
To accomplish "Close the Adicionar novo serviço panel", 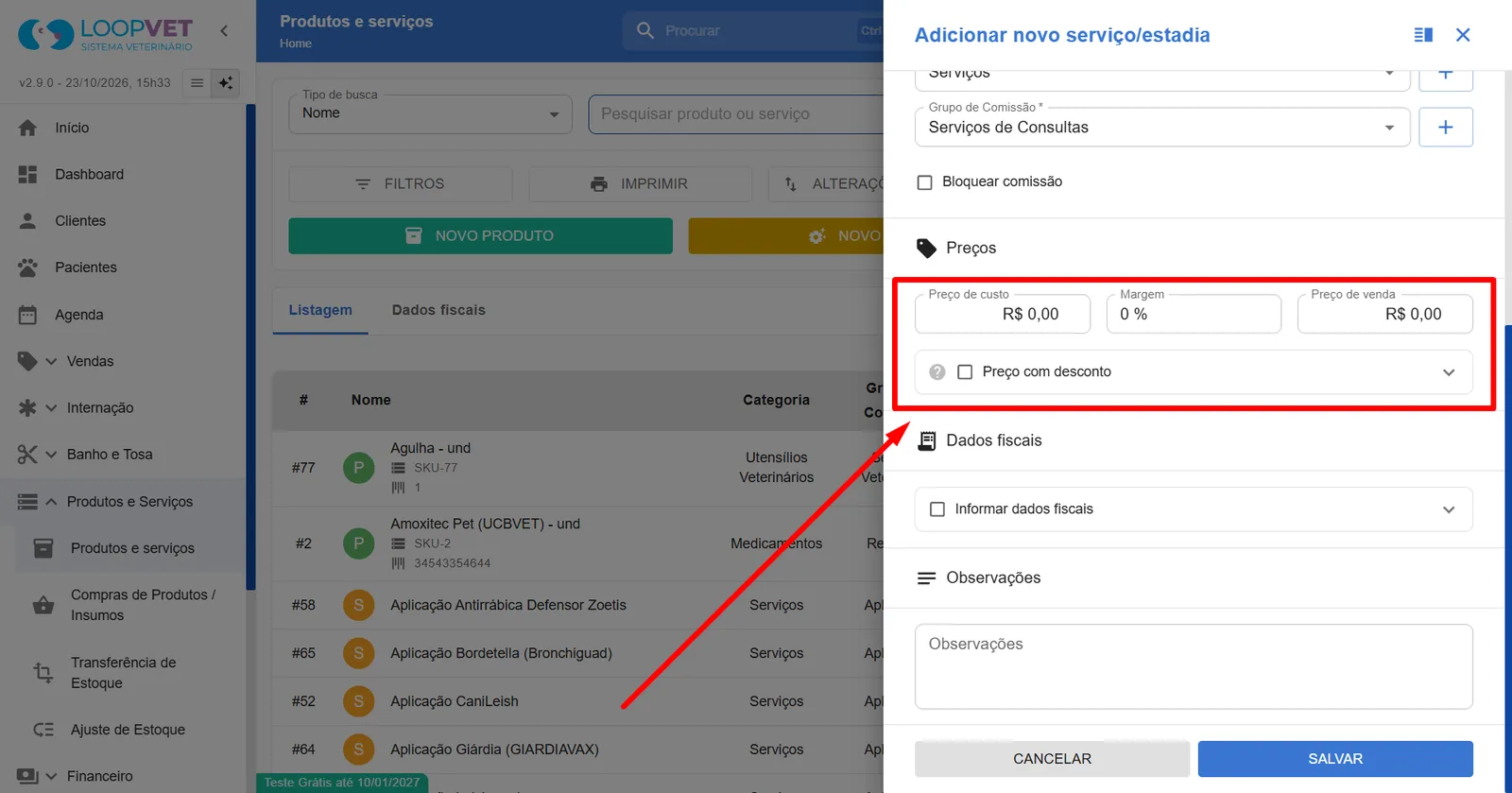I will tap(1463, 35).
